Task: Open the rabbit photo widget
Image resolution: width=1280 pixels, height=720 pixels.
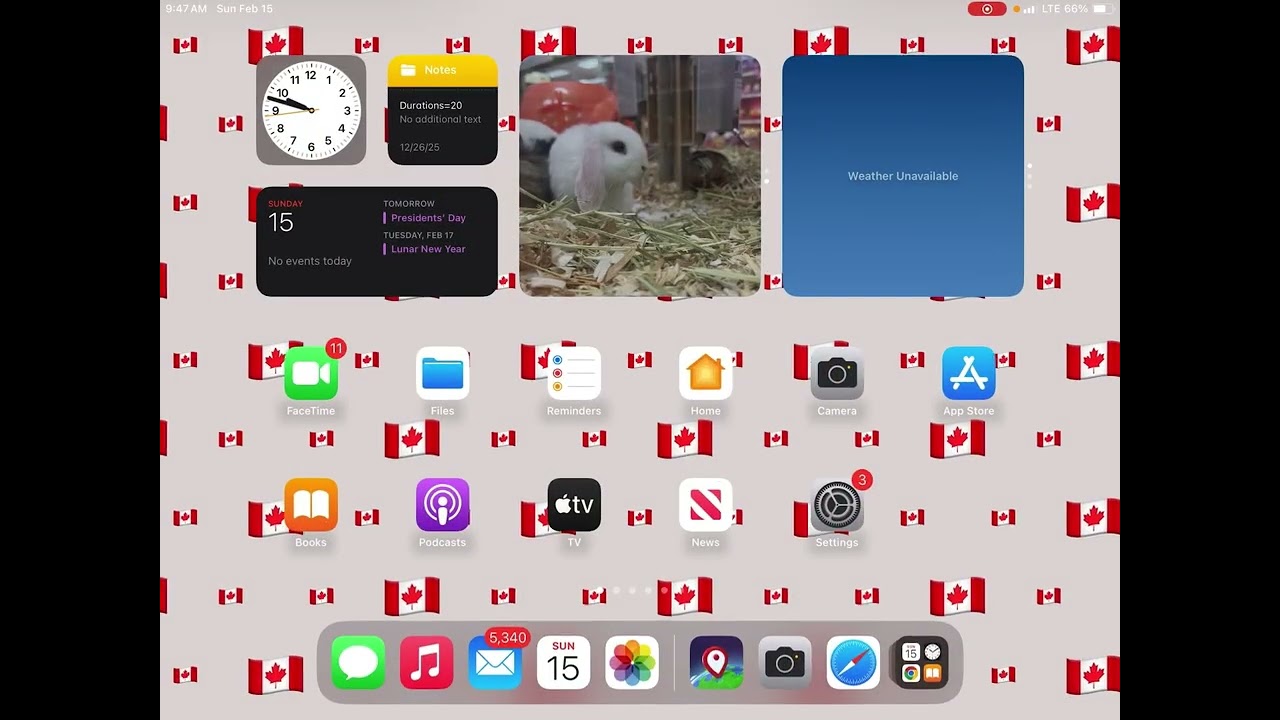Action: [x=640, y=176]
